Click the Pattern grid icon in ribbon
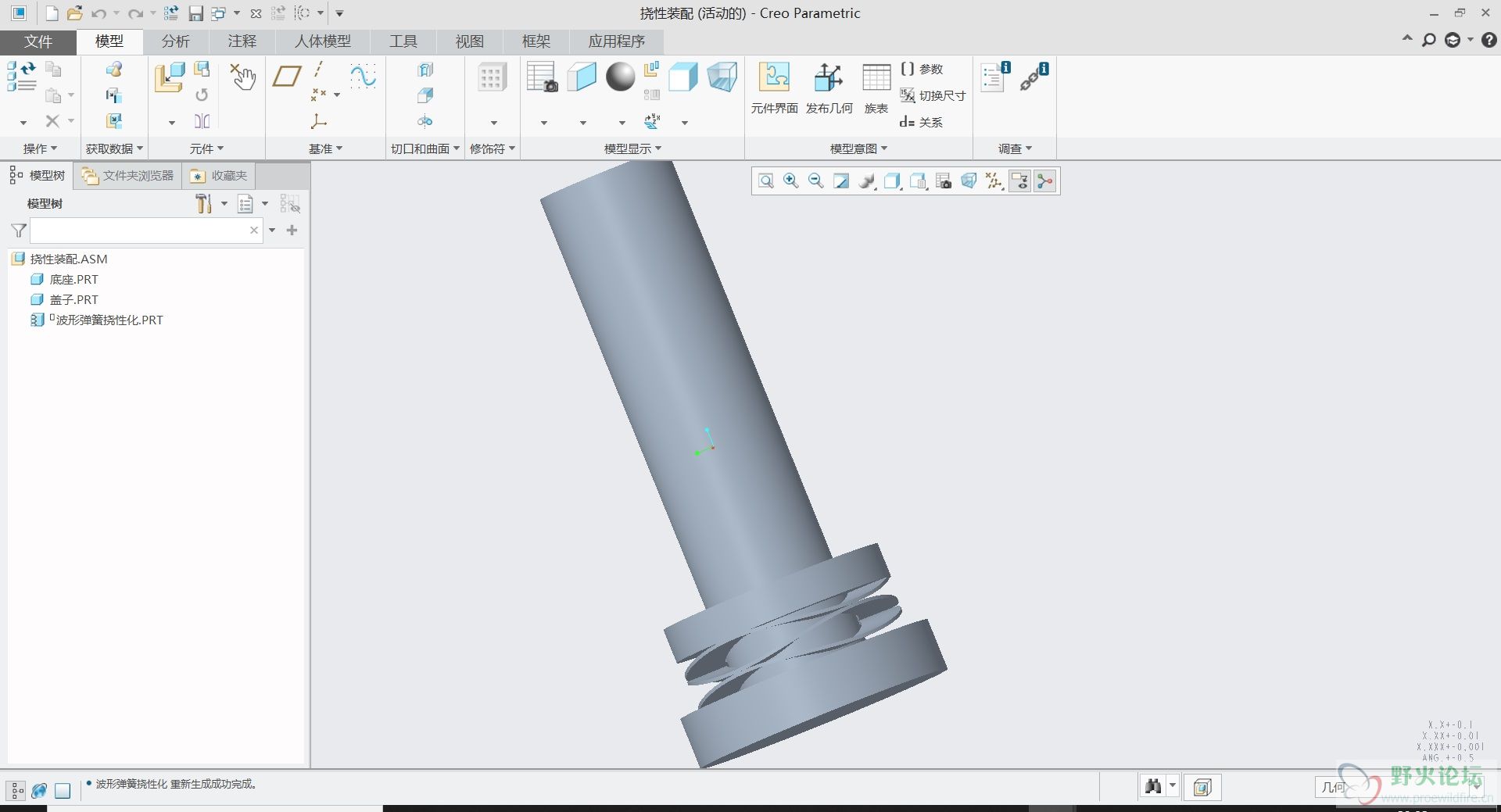 click(492, 77)
